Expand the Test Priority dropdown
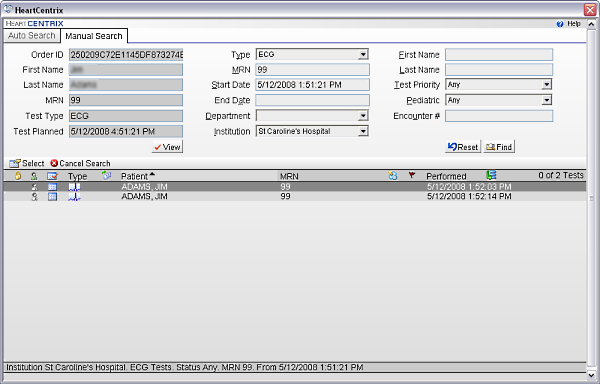 point(547,85)
